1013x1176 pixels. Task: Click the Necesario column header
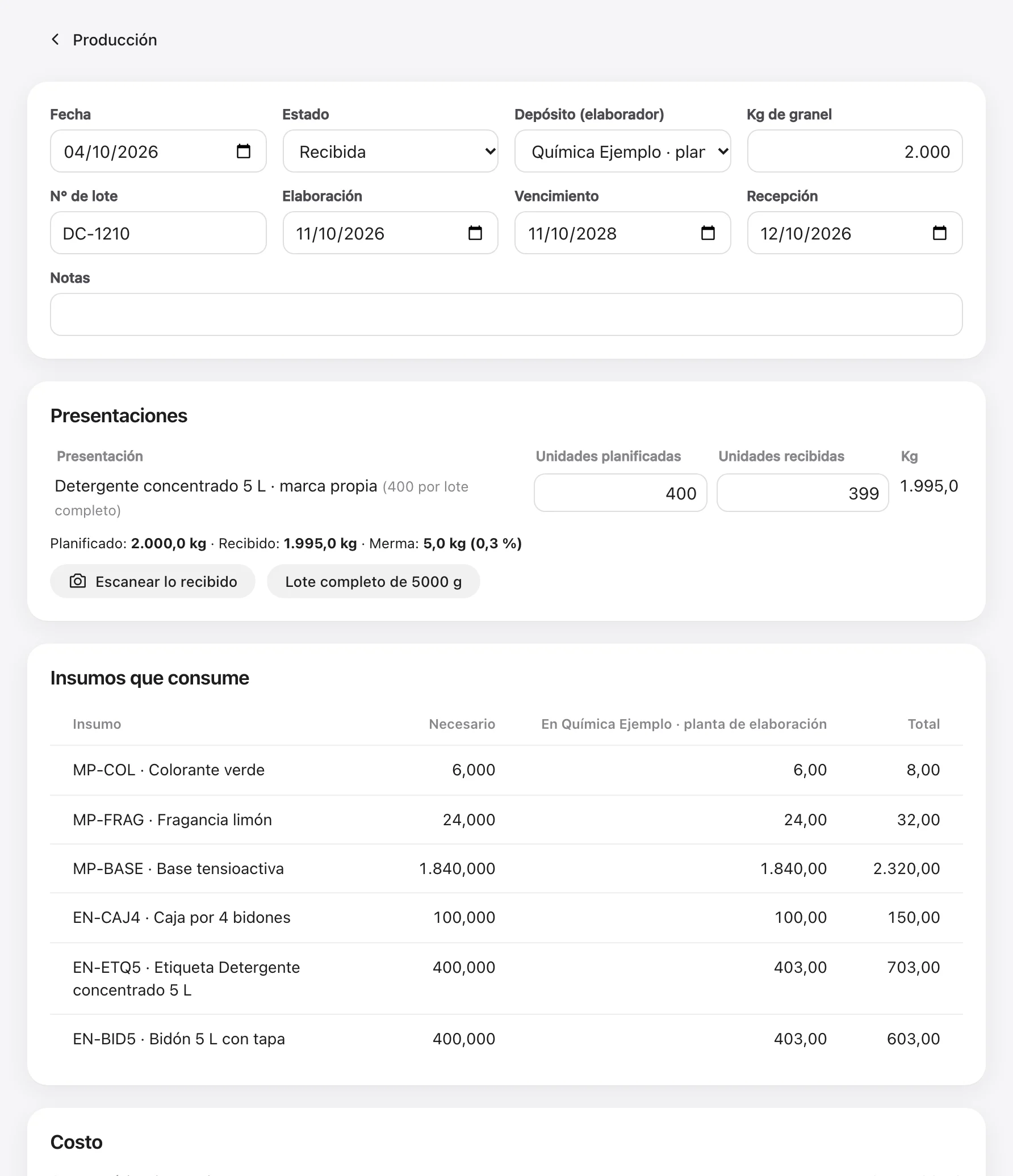coord(462,724)
